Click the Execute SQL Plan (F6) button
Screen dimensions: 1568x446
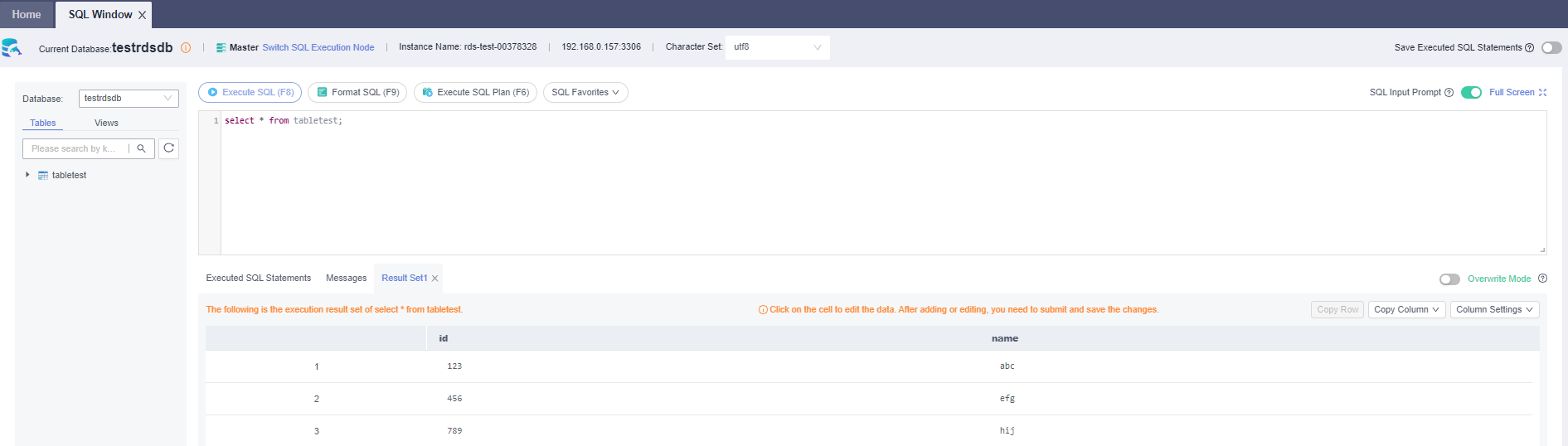click(x=475, y=93)
